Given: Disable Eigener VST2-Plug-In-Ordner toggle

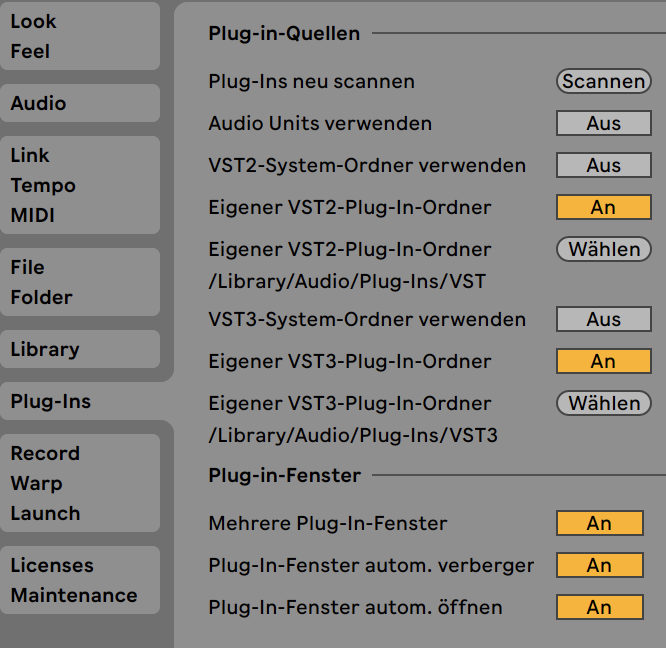Looking at the screenshot, I should [603, 208].
